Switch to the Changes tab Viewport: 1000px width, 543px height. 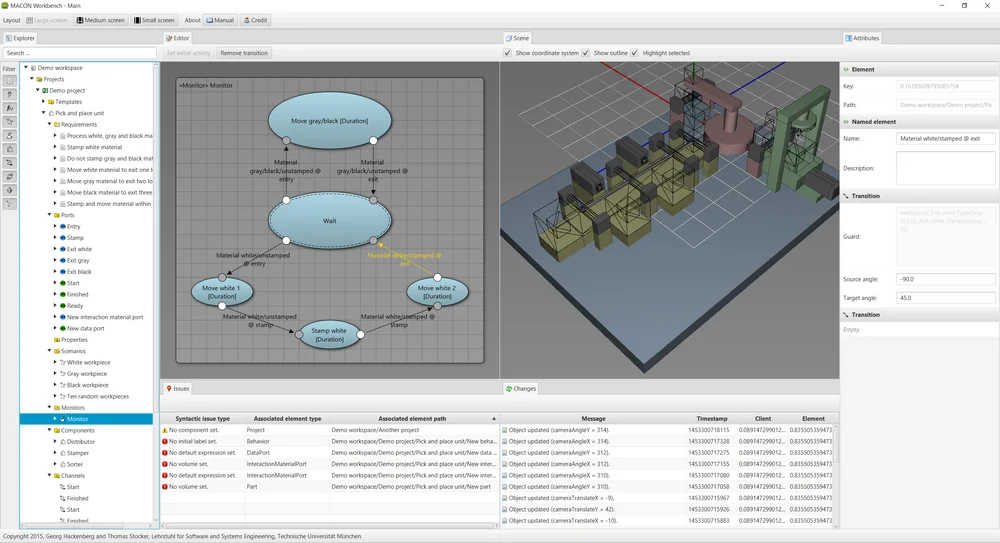[x=520, y=389]
